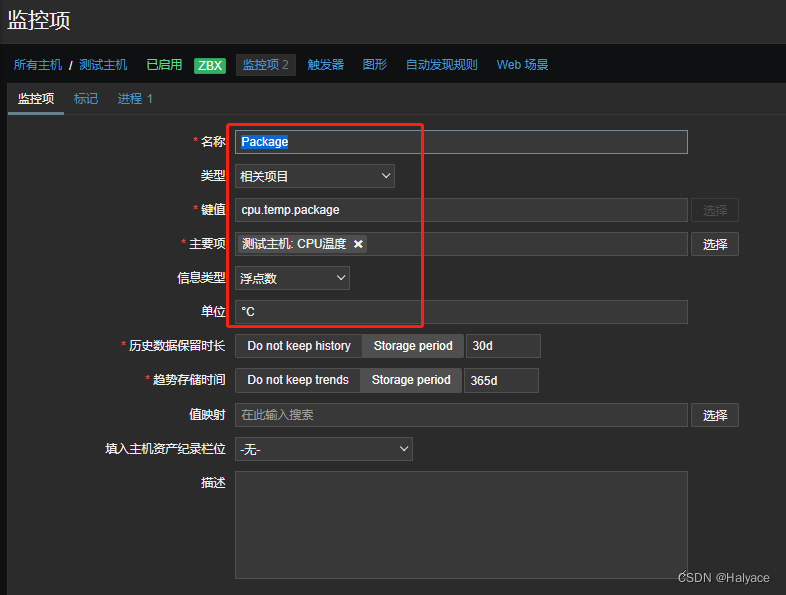Open the 填入主机资产纪录栏位 dropdown
Image resolution: width=786 pixels, height=595 pixels.
pyautogui.click(x=323, y=449)
